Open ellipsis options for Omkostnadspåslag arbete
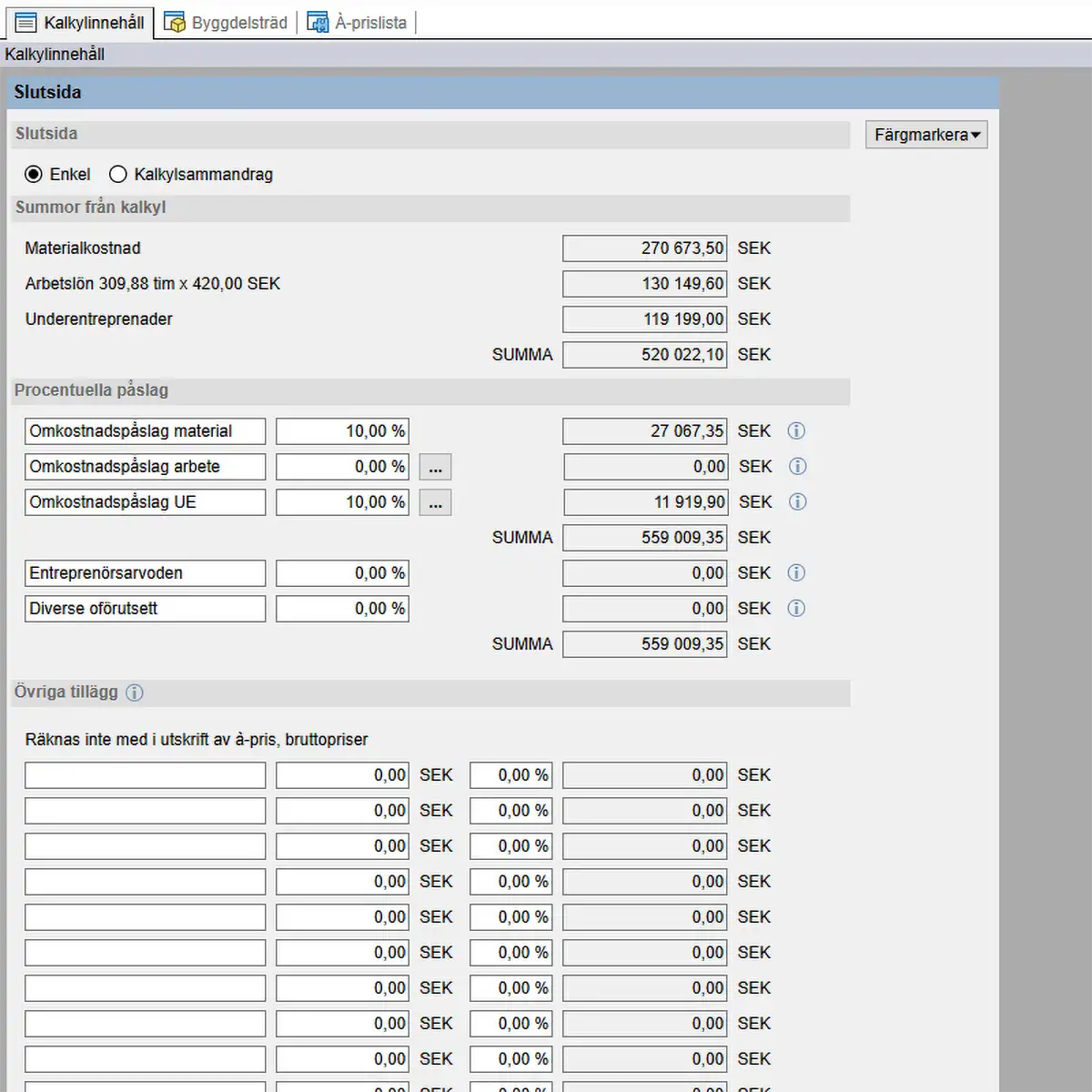The height and width of the screenshot is (1092, 1092). pyautogui.click(x=435, y=468)
